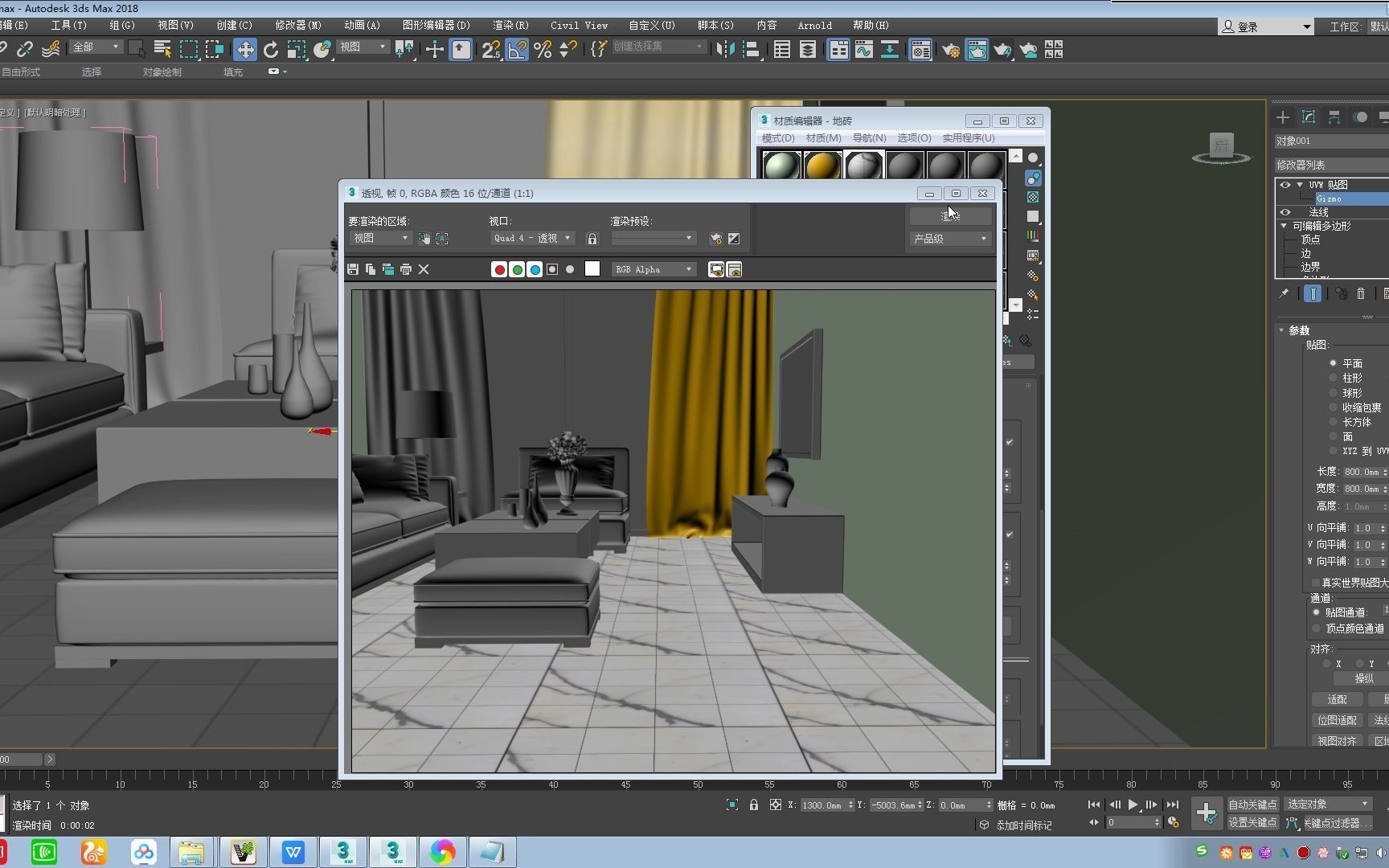Click the Mirror tool icon
1389x868 pixels.
click(x=725, y=50)
